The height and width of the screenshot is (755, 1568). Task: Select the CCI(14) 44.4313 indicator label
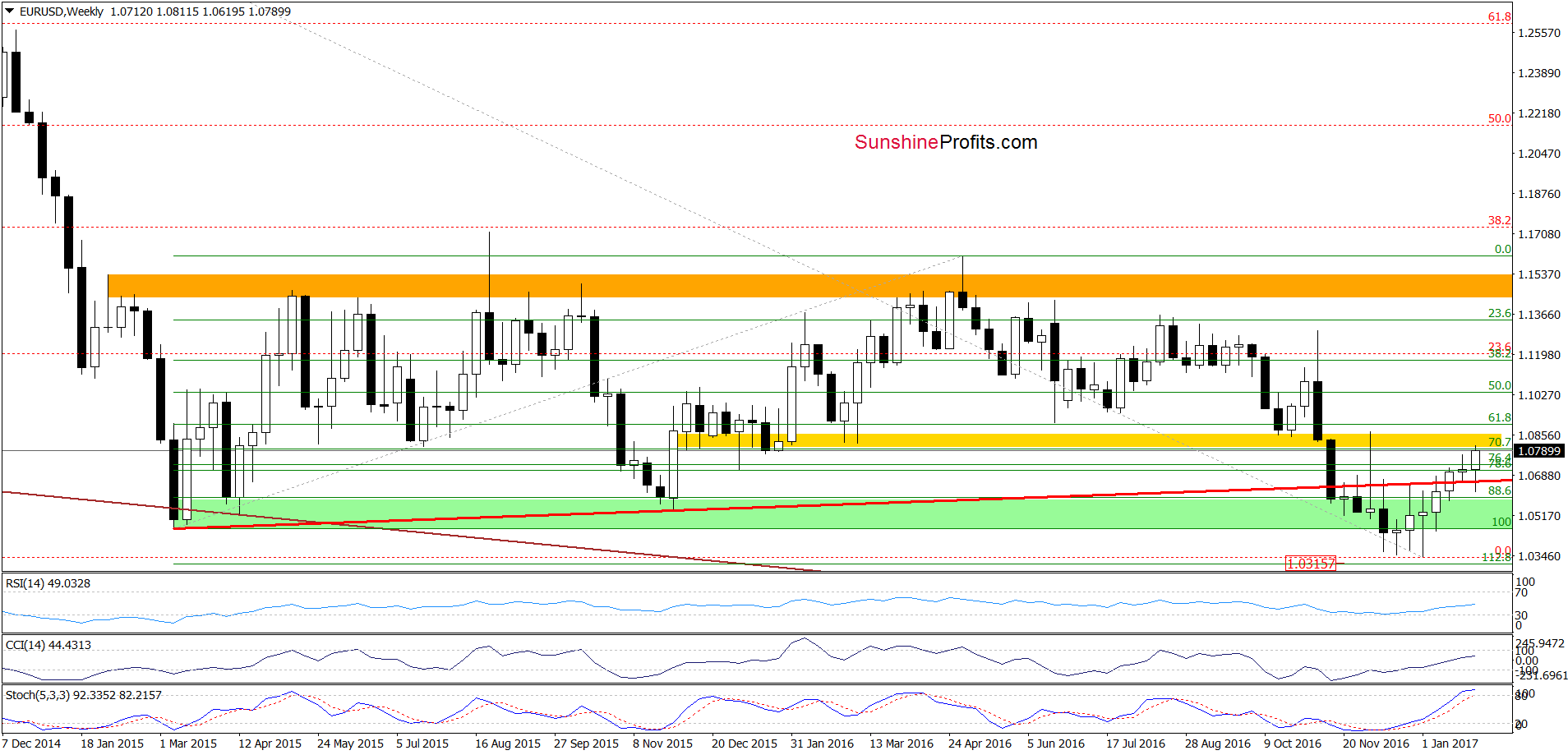(x=48, y=645)
